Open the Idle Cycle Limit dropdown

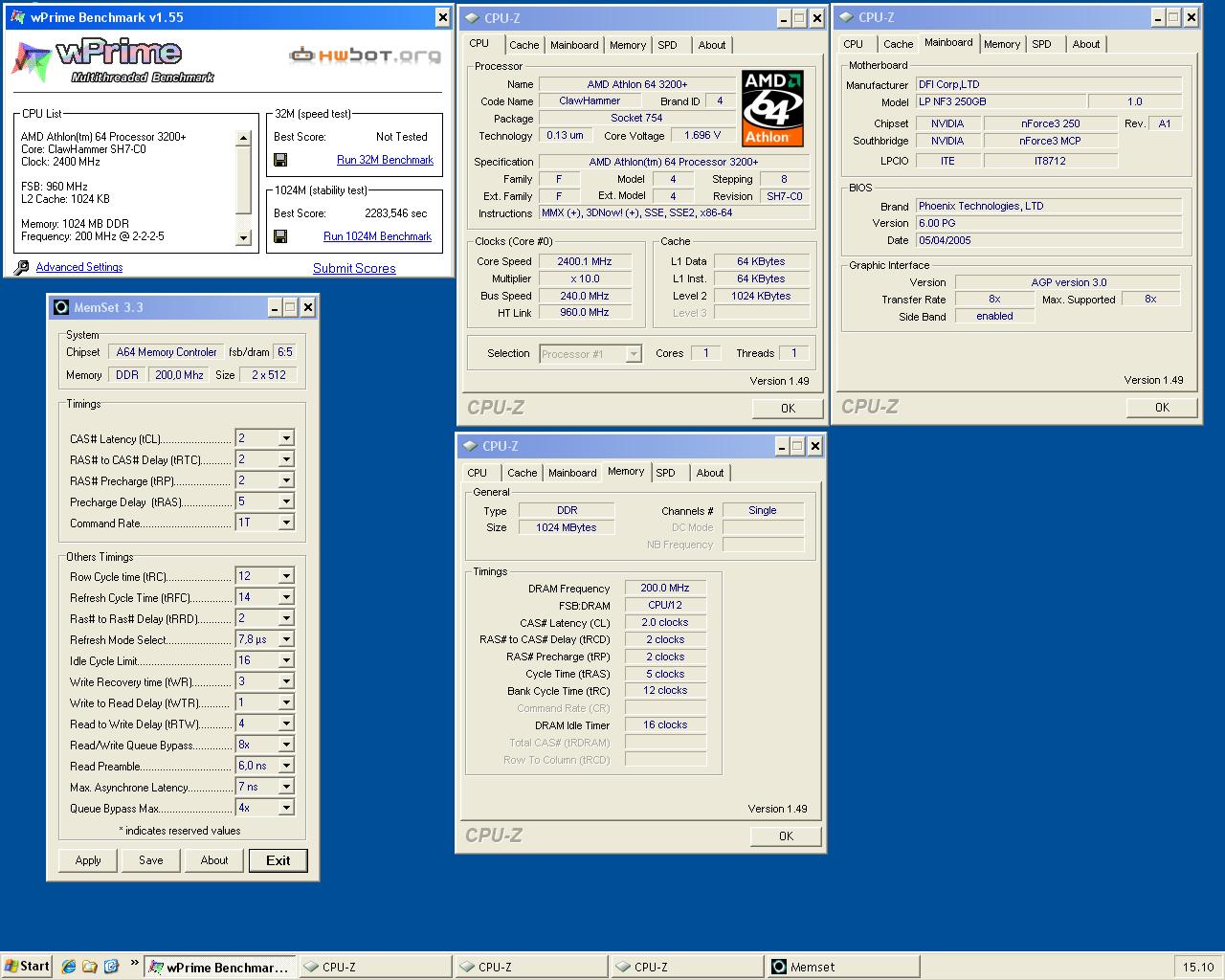pos(285,660)
